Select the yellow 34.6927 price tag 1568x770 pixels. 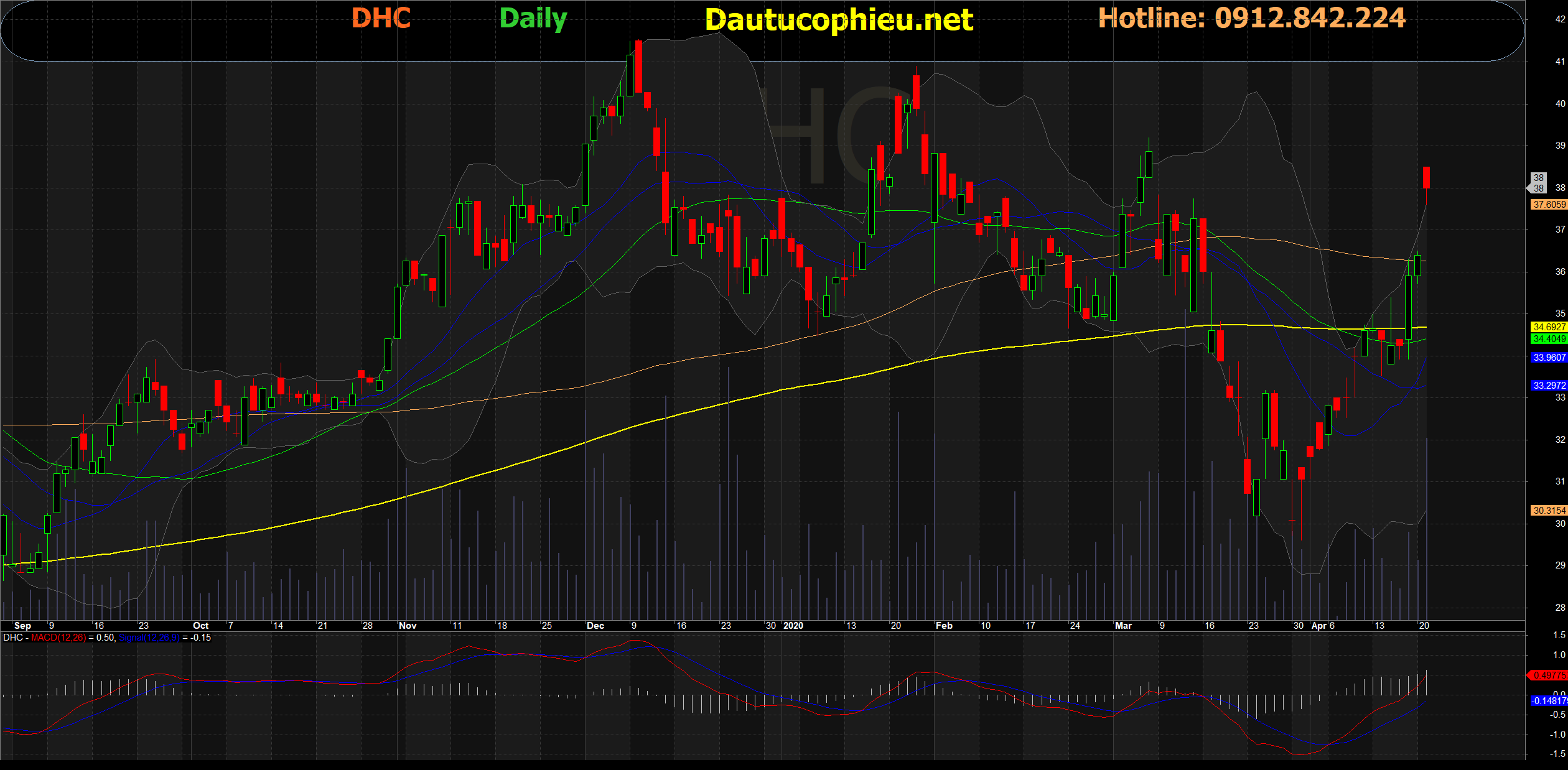click(1549, 327)
